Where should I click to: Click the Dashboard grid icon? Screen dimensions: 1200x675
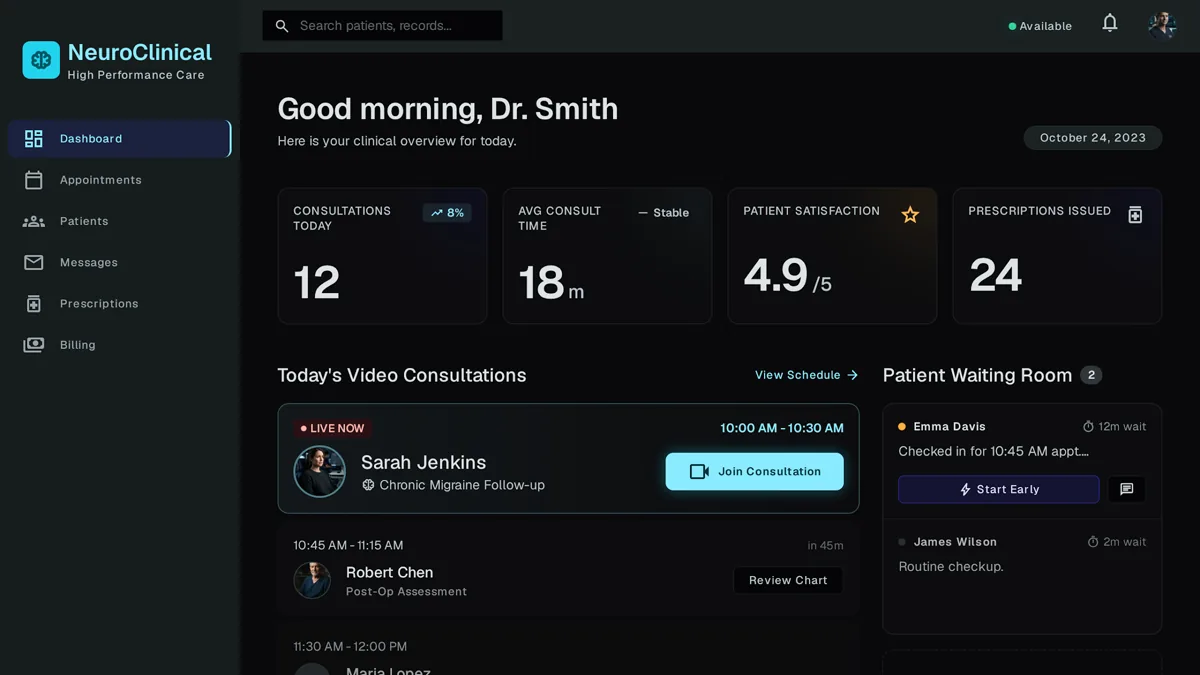pos(34,139)
